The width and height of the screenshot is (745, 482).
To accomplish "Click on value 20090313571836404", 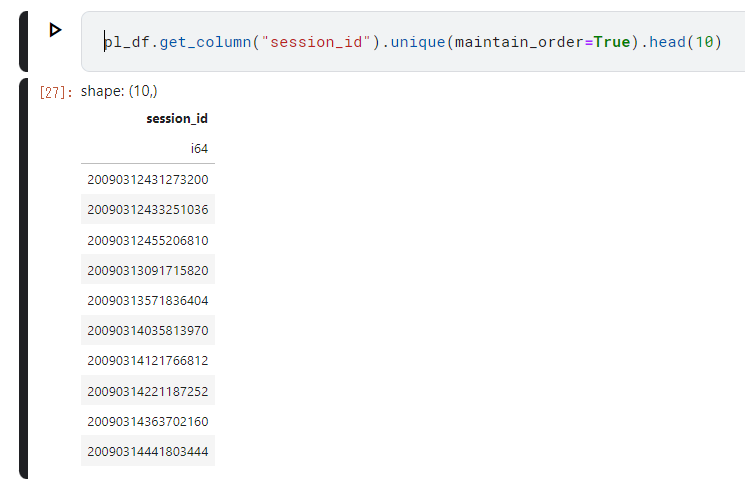I will tap(148, 300).
